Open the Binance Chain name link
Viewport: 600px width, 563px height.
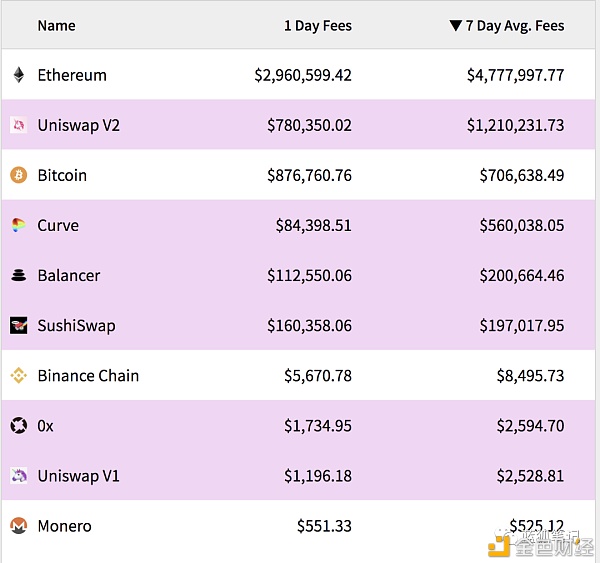[x=88, y=376]
